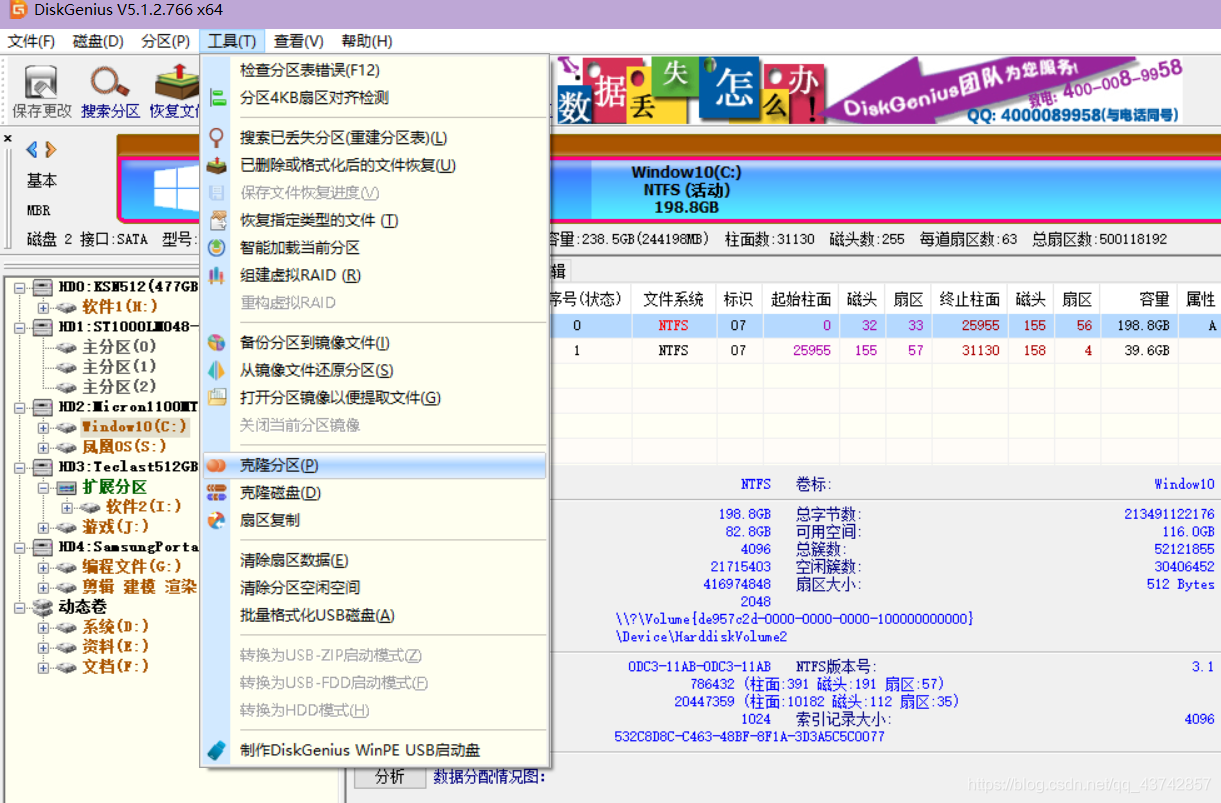
Task: Collapse the 扩展分区 extended partition node
Action: click(x=43, y=487)
